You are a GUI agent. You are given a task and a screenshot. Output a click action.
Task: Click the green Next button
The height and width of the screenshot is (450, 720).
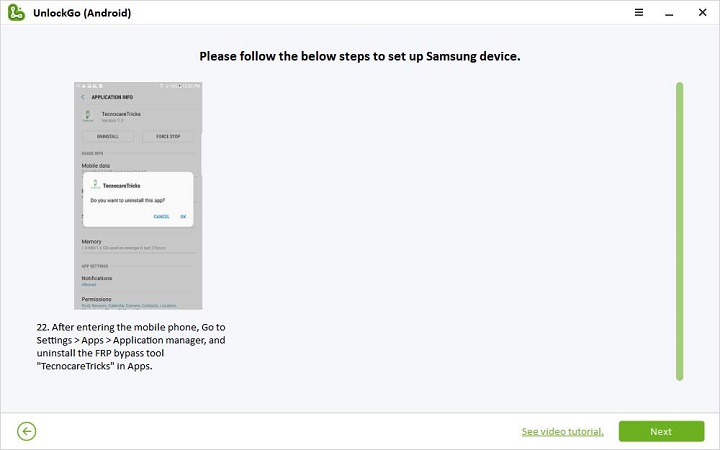tap(661, 431)
